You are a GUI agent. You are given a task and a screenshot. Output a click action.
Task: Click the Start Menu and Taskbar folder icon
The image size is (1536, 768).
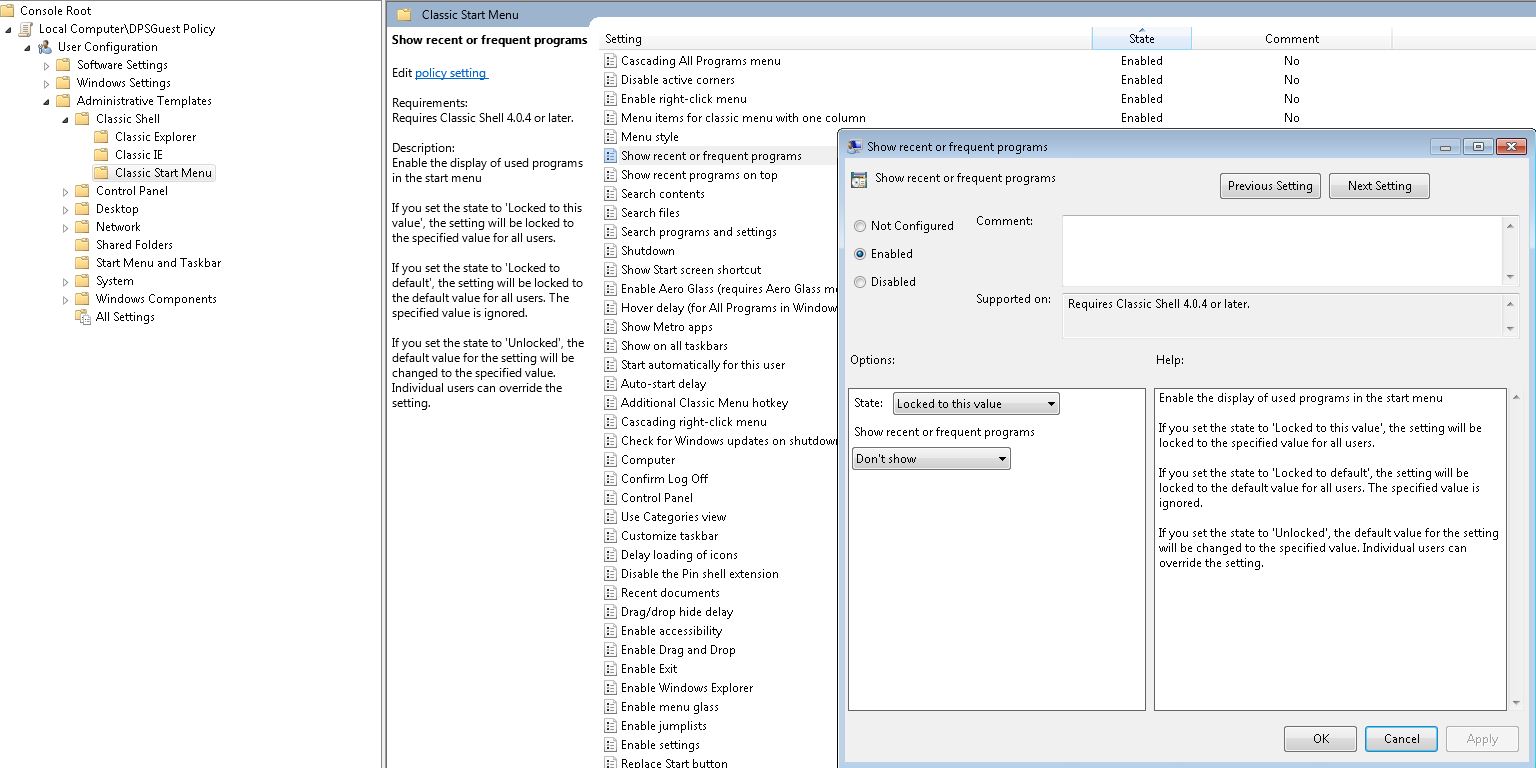82,263
